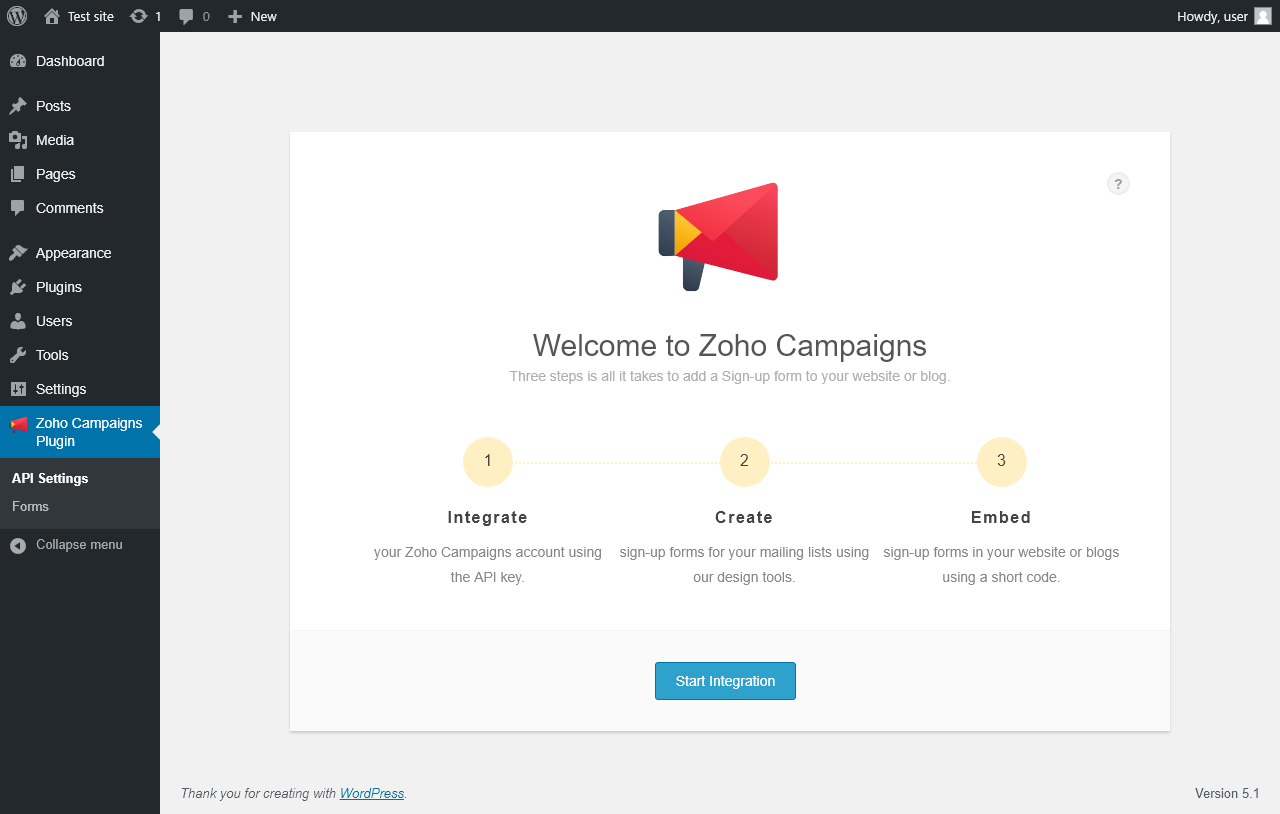The width and height of the screenshot is (1280, 814).
Task: Click the step 3 circle
Action: 1001,461
